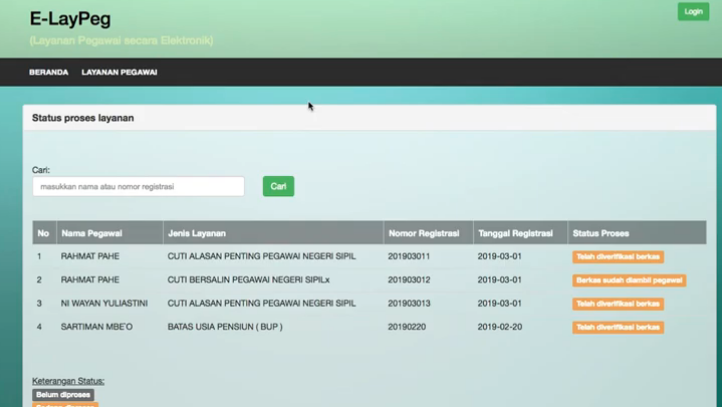Click the 'Berkas sudah diambil pegawai' status badge
722x407 pixels.
(629, 280)
